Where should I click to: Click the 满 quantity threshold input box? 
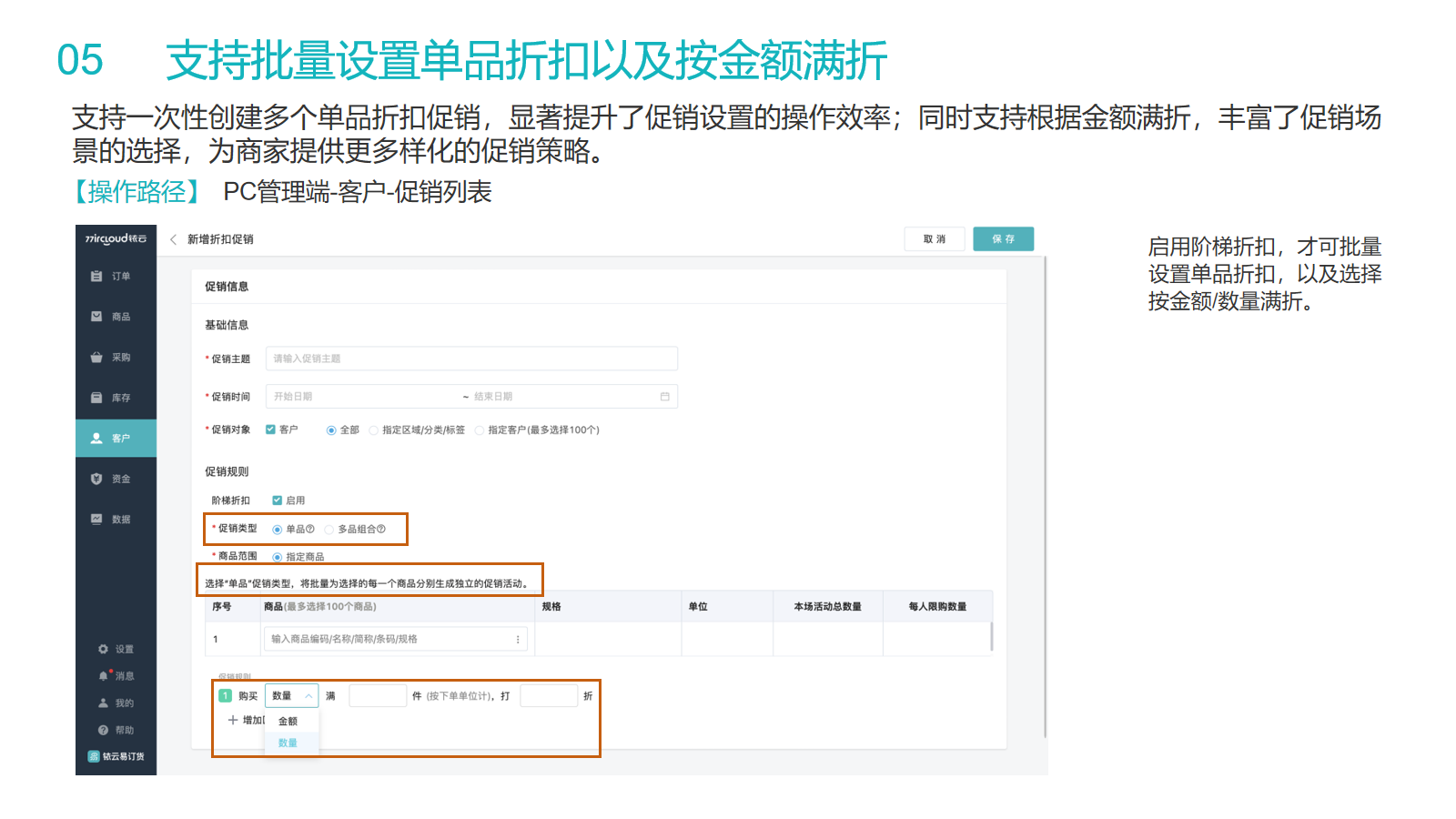[x=378, y=696]
